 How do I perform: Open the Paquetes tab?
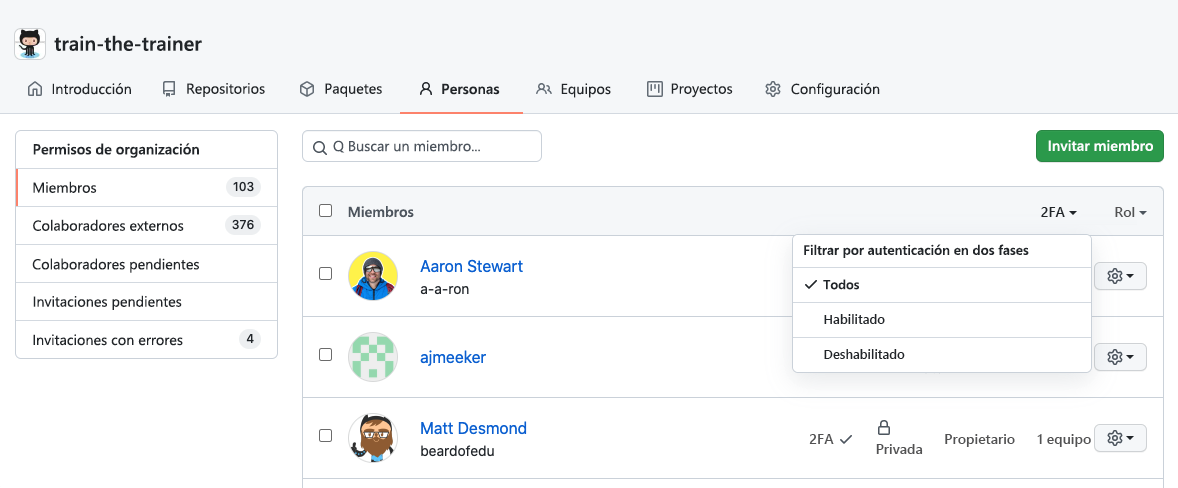(x=340, y=89)
